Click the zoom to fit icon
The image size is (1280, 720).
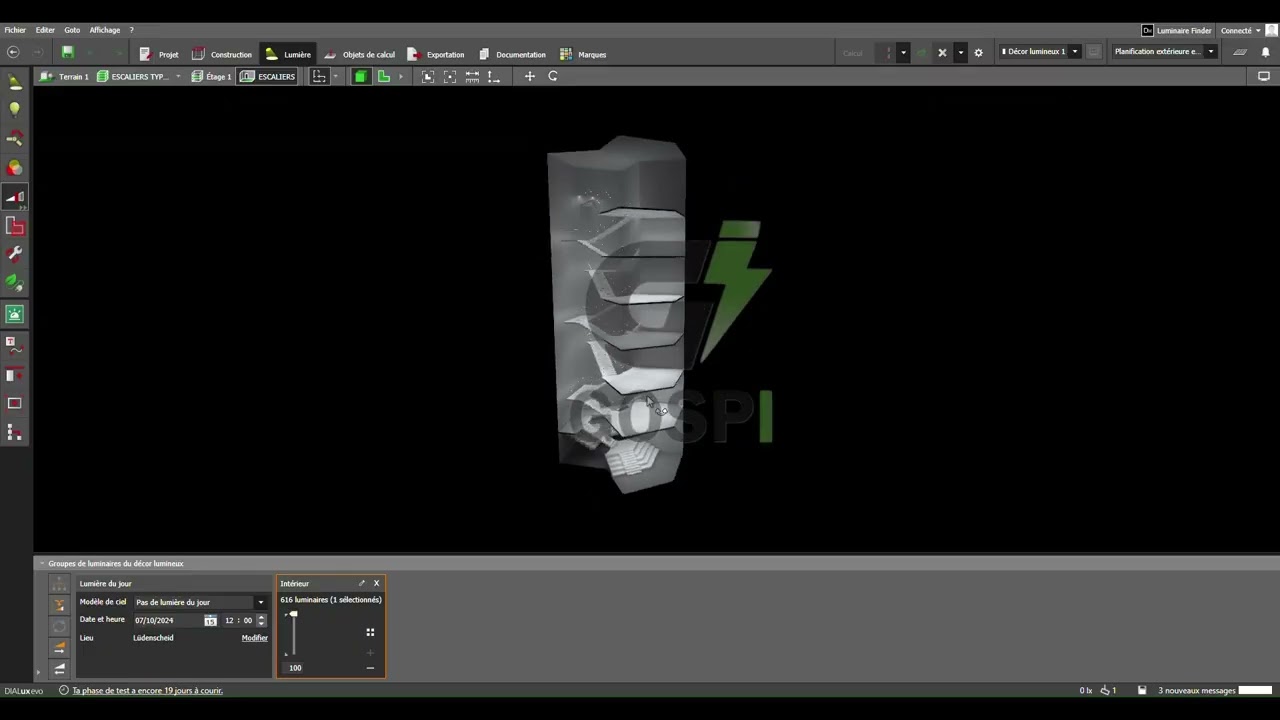click(x=428, y=76)
